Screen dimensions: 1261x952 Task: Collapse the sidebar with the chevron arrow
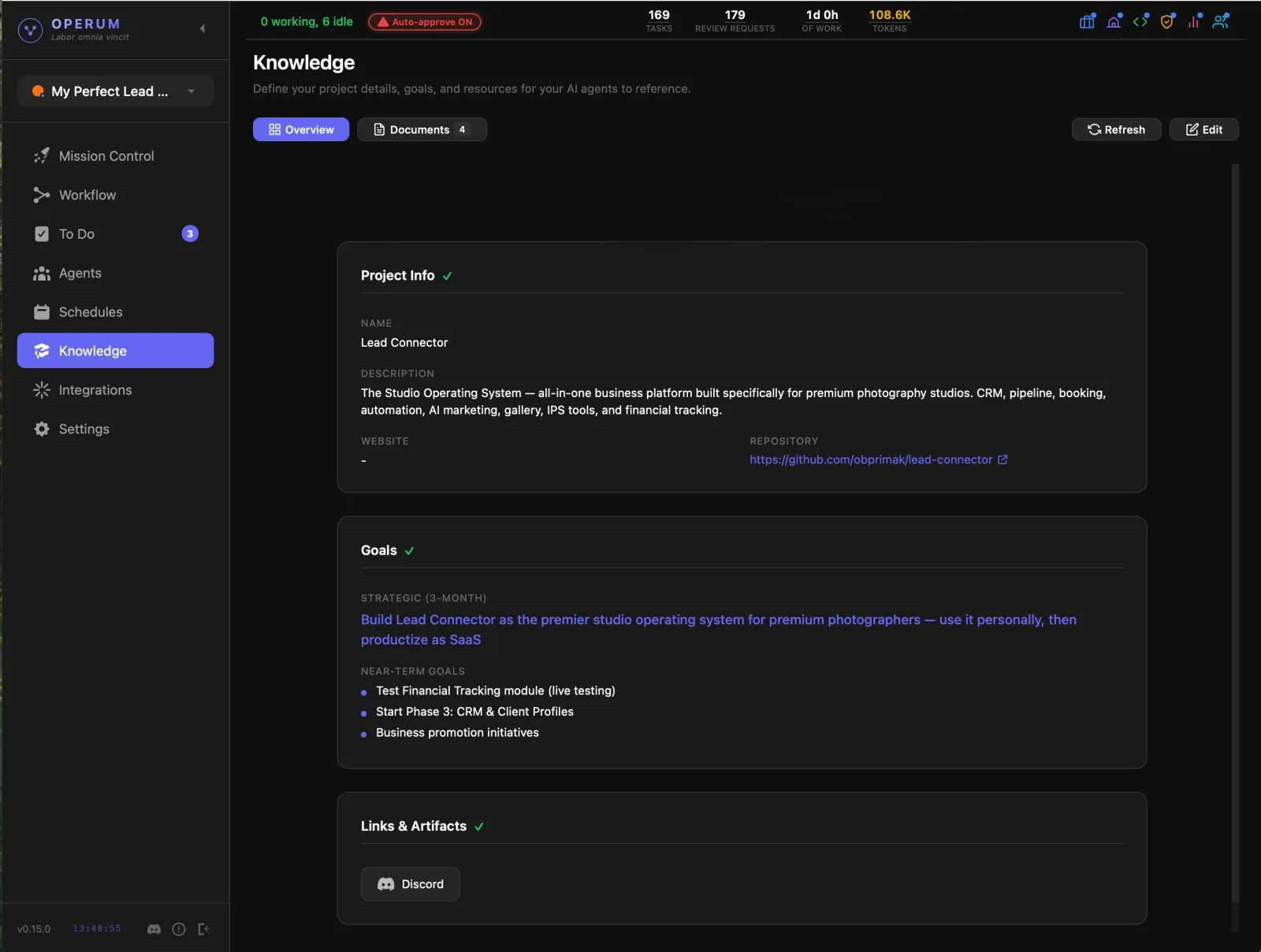click(x=203, y=28)
